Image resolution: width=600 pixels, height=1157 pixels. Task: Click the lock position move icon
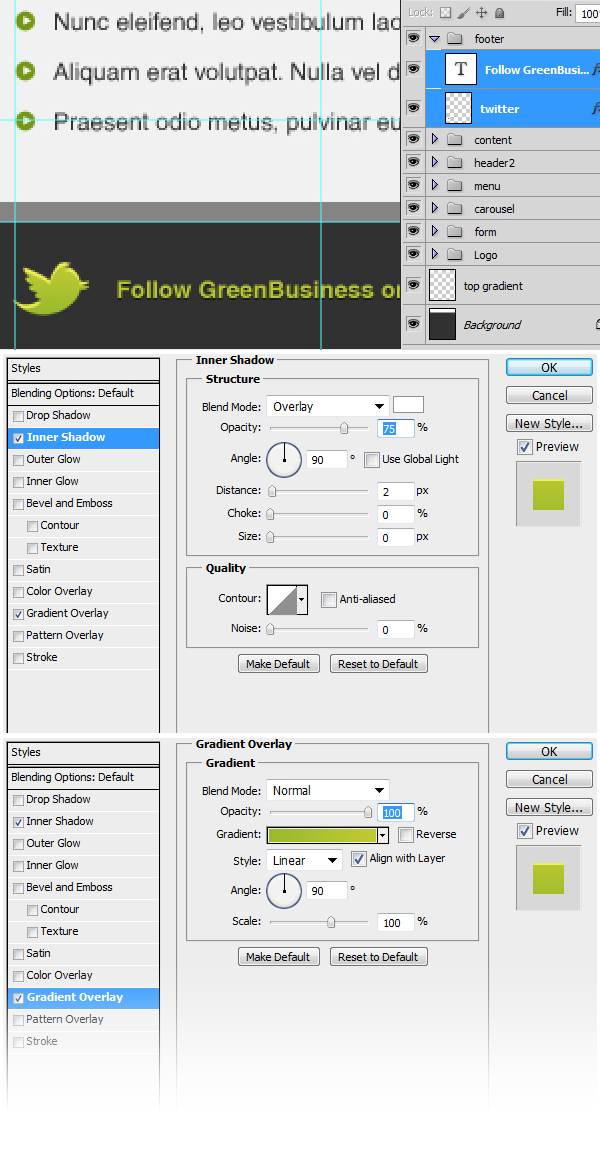[x=481, y=13]
